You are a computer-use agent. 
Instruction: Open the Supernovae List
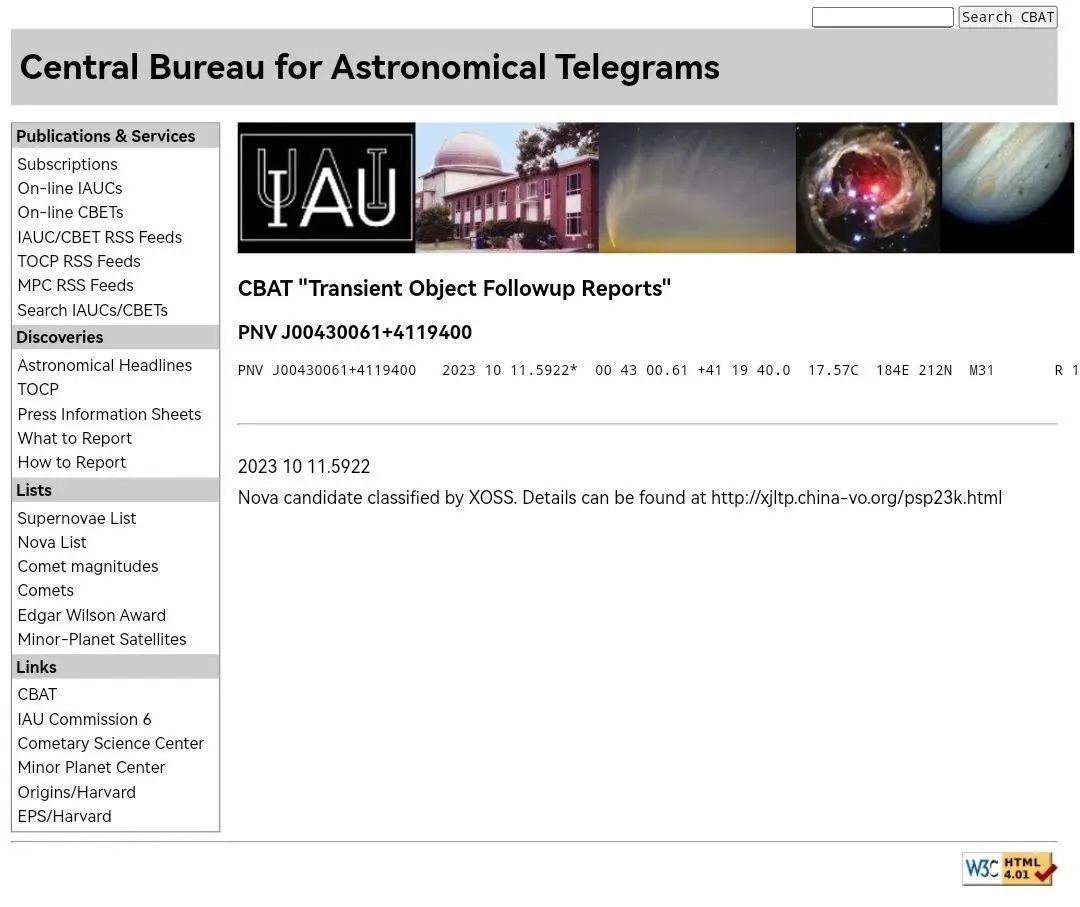(77, 519)
